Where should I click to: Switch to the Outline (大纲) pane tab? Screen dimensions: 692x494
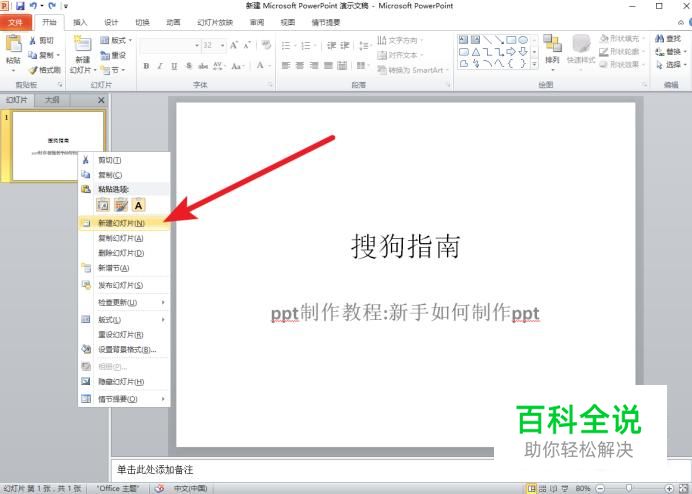(x=52, y=100)
